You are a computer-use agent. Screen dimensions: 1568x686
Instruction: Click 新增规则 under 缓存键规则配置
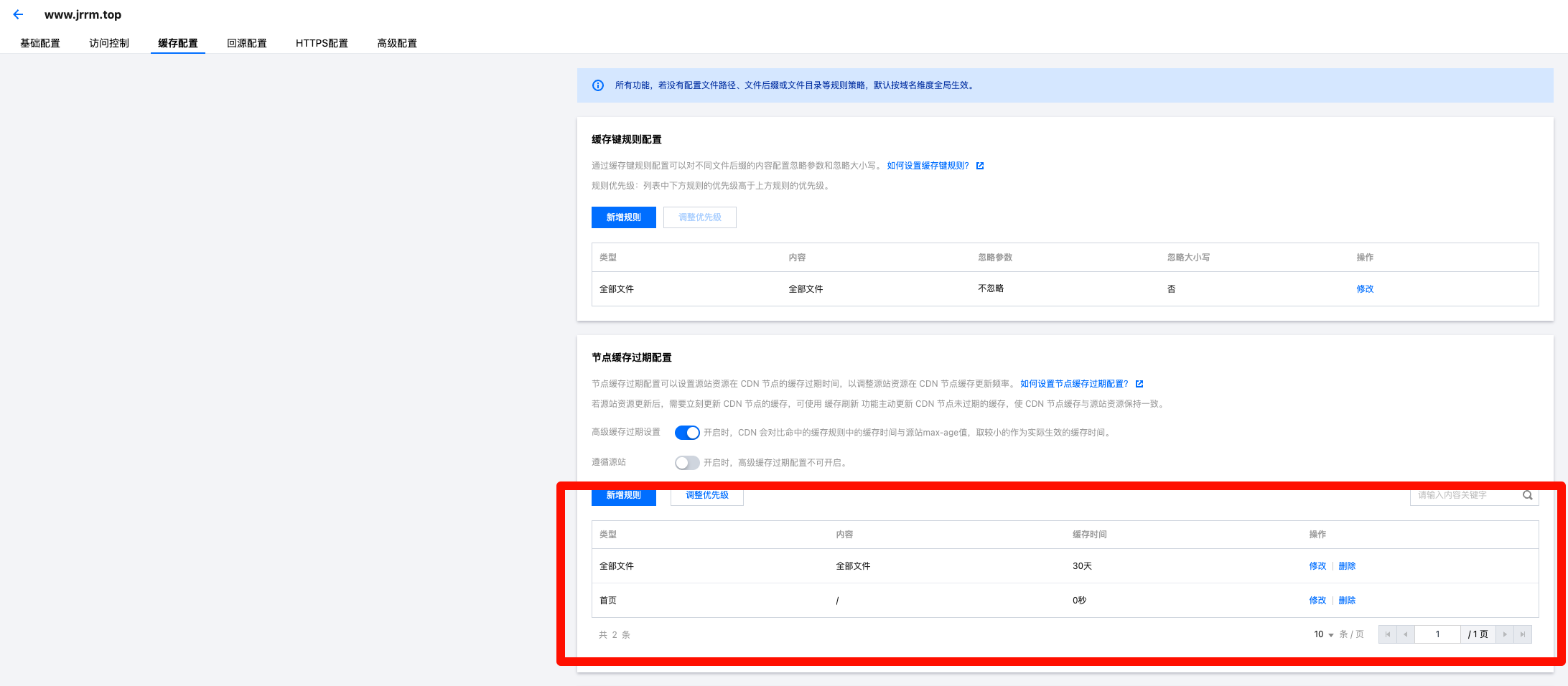[x=623, y=217]
